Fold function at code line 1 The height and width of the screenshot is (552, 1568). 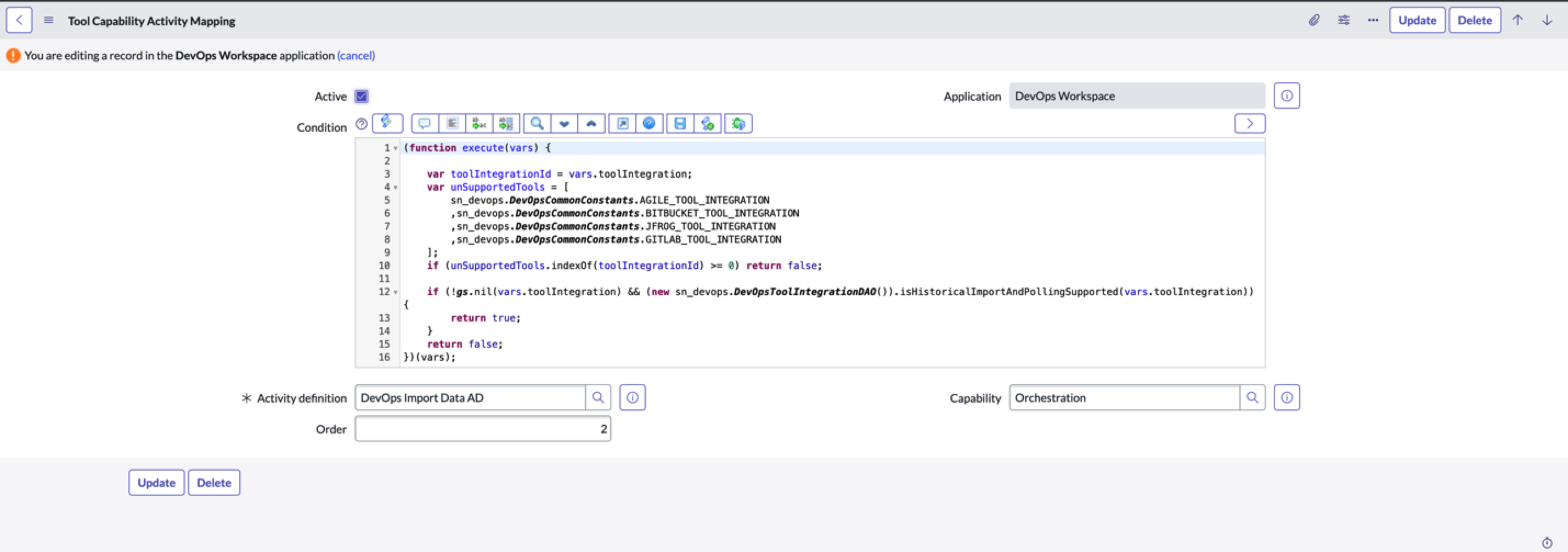(x=396, y=148)
